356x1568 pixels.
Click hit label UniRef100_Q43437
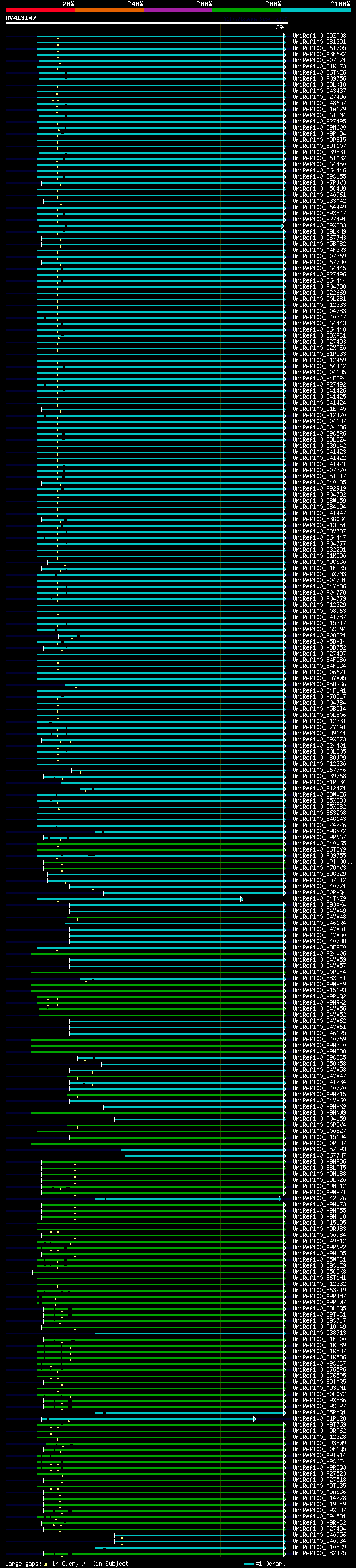[319, 91]
